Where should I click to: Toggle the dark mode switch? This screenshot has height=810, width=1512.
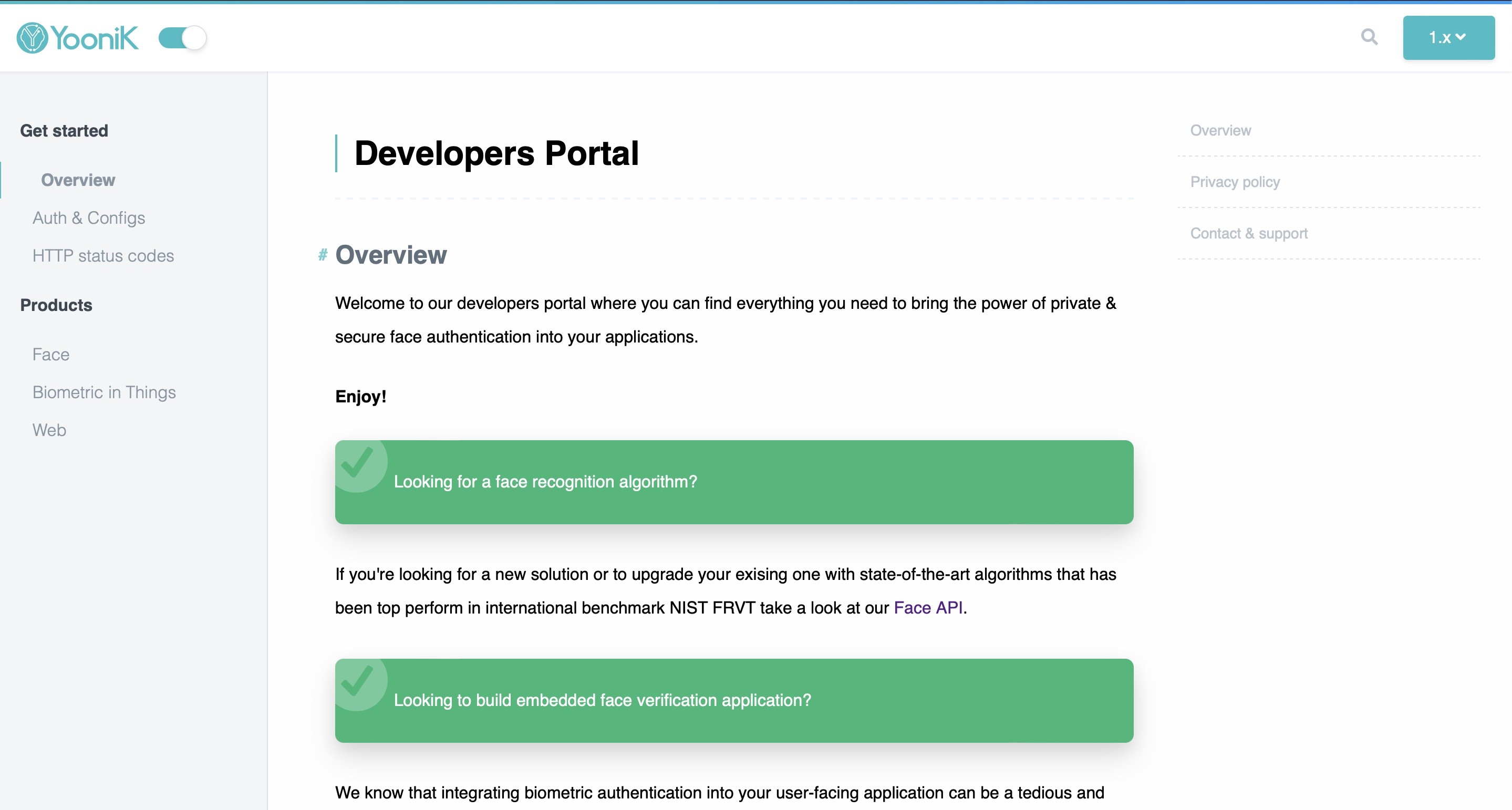182,38
